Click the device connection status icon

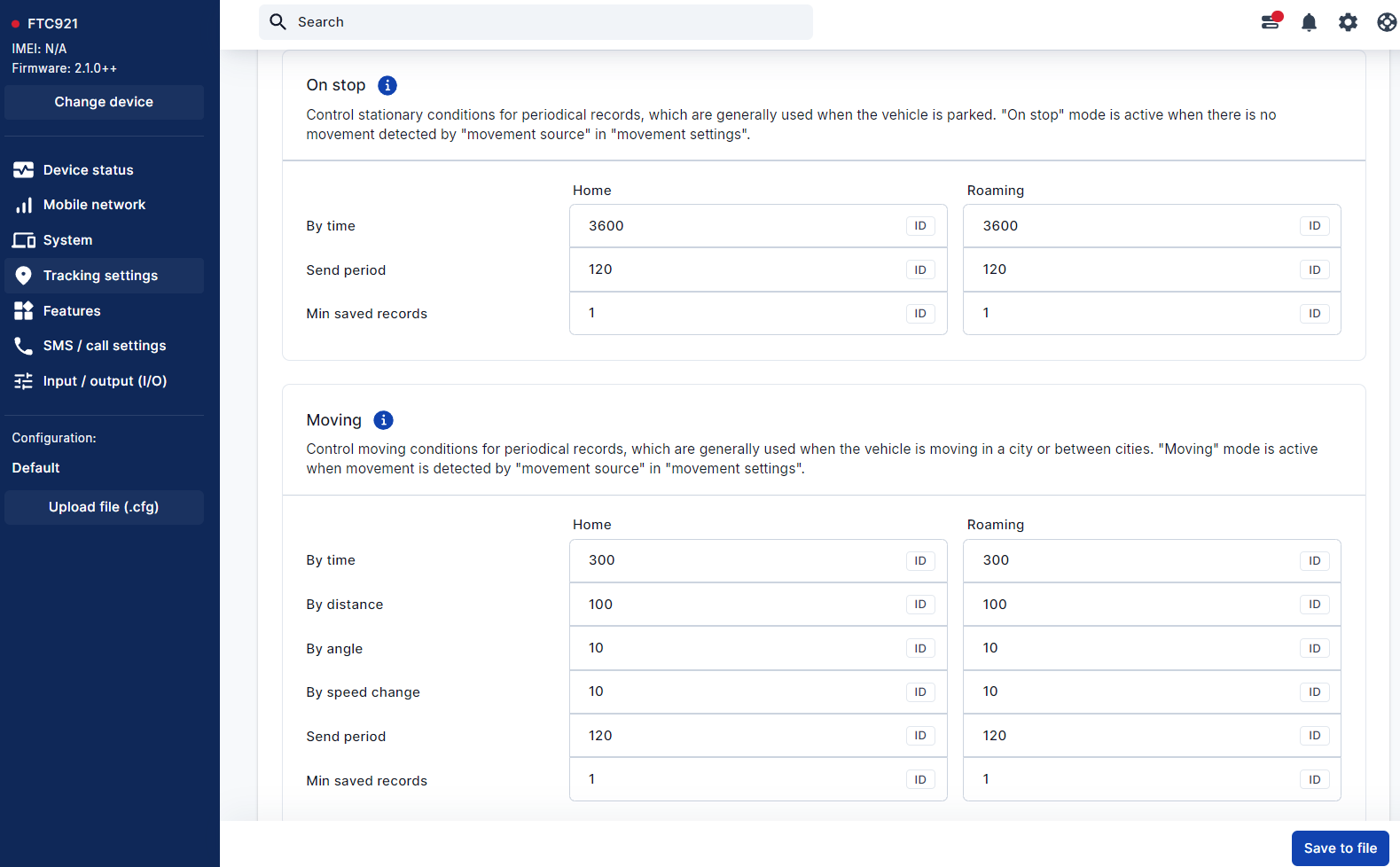[1271, 22]
